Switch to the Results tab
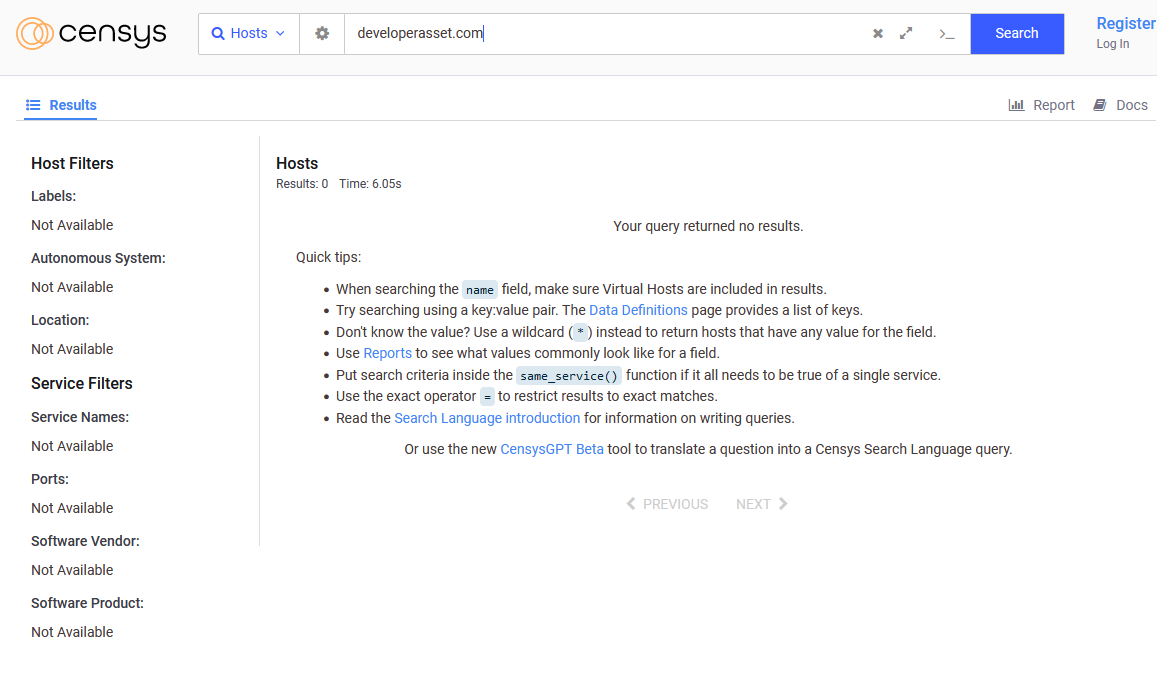 (x=61, y=105)
